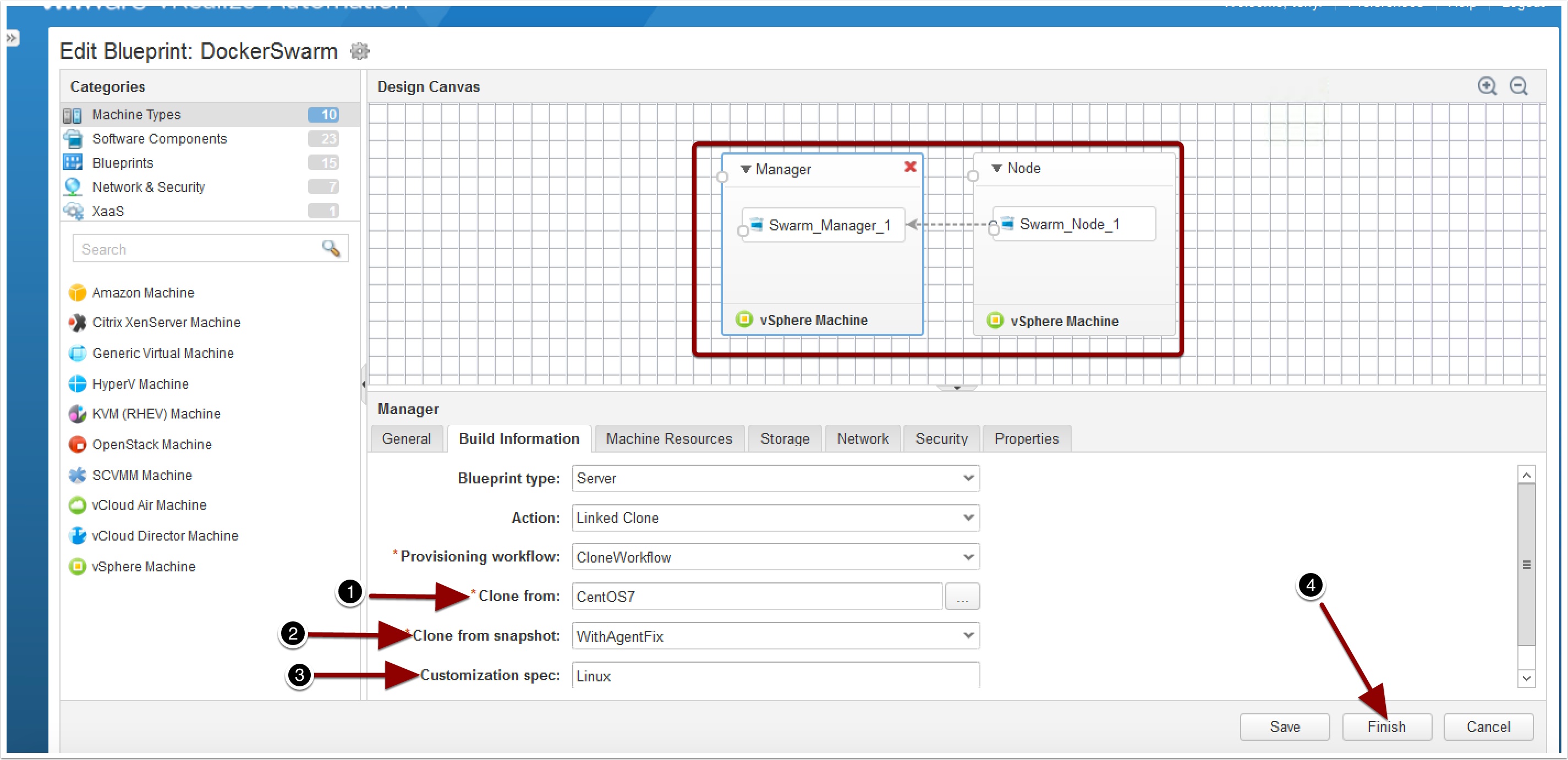Click the Clone from CentOS7 field
This screenshot has height=760, width=1568.
coord(756,597)
